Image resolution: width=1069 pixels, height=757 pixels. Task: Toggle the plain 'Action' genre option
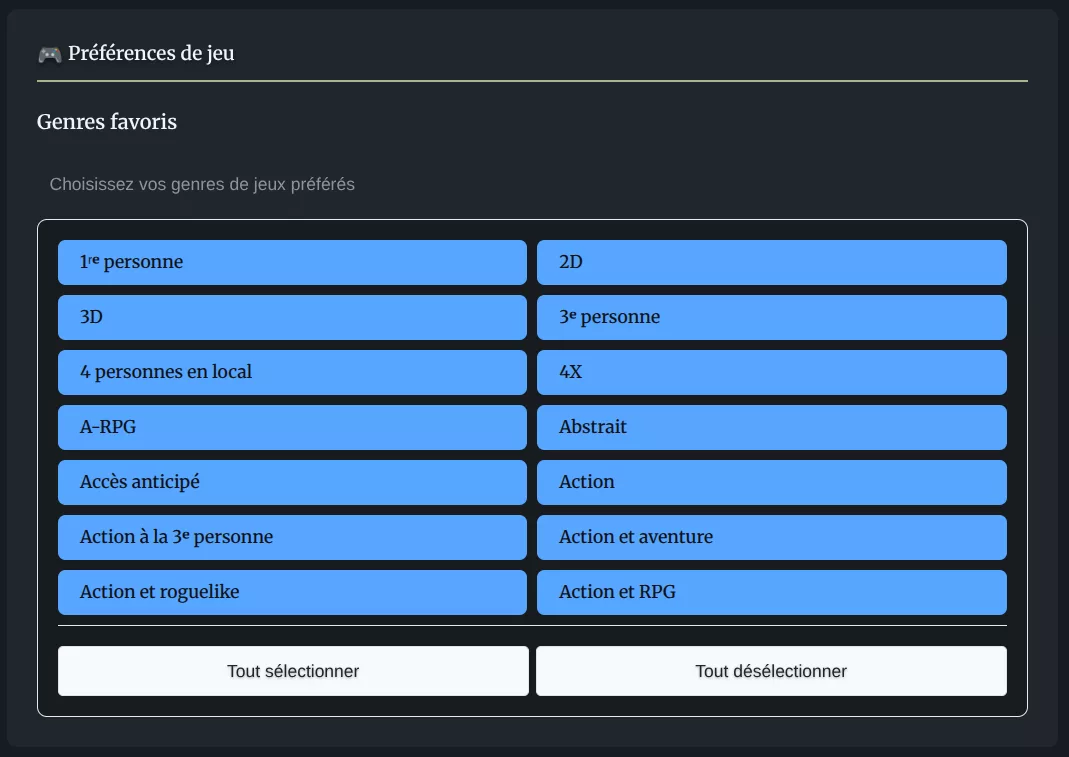771,482
